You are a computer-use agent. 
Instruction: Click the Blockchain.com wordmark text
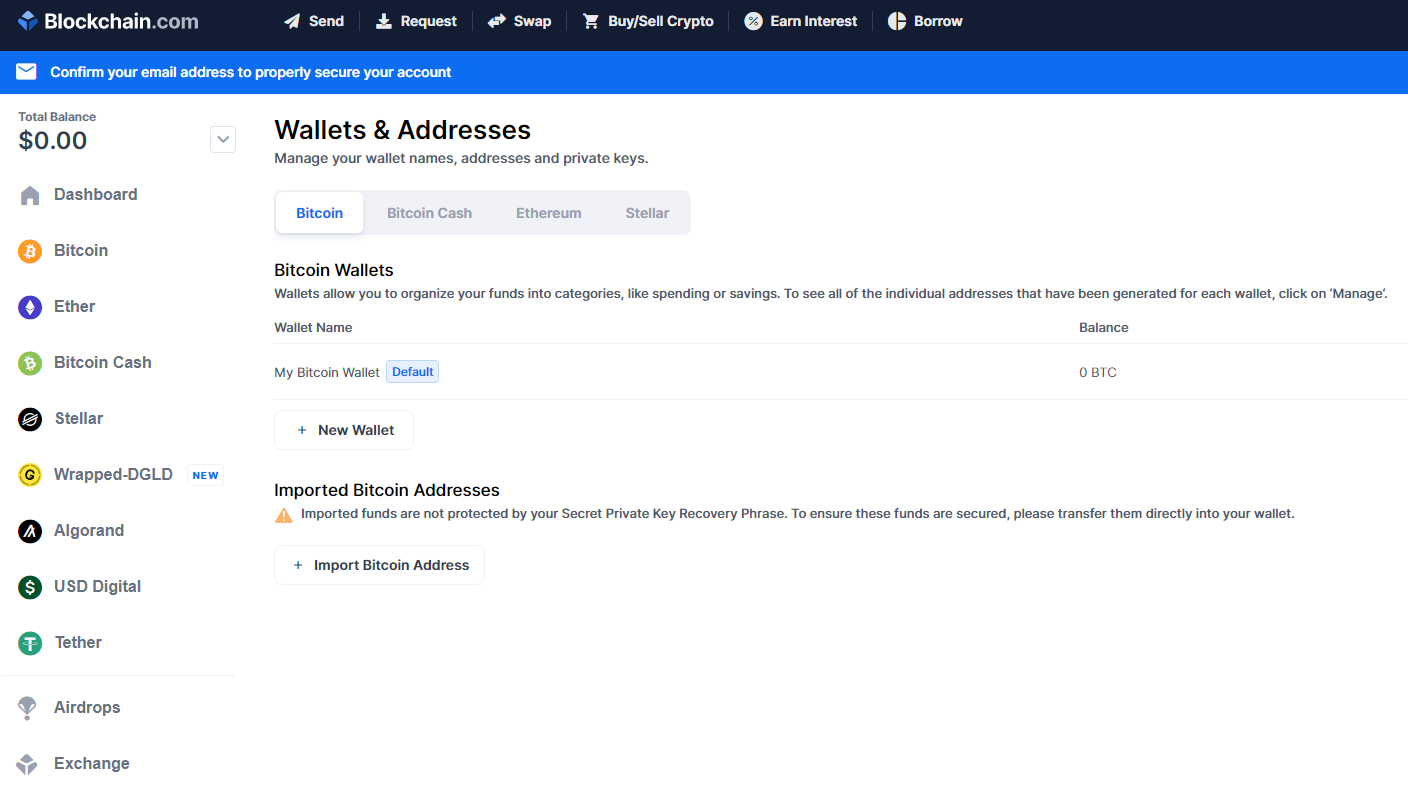[121, 21]
